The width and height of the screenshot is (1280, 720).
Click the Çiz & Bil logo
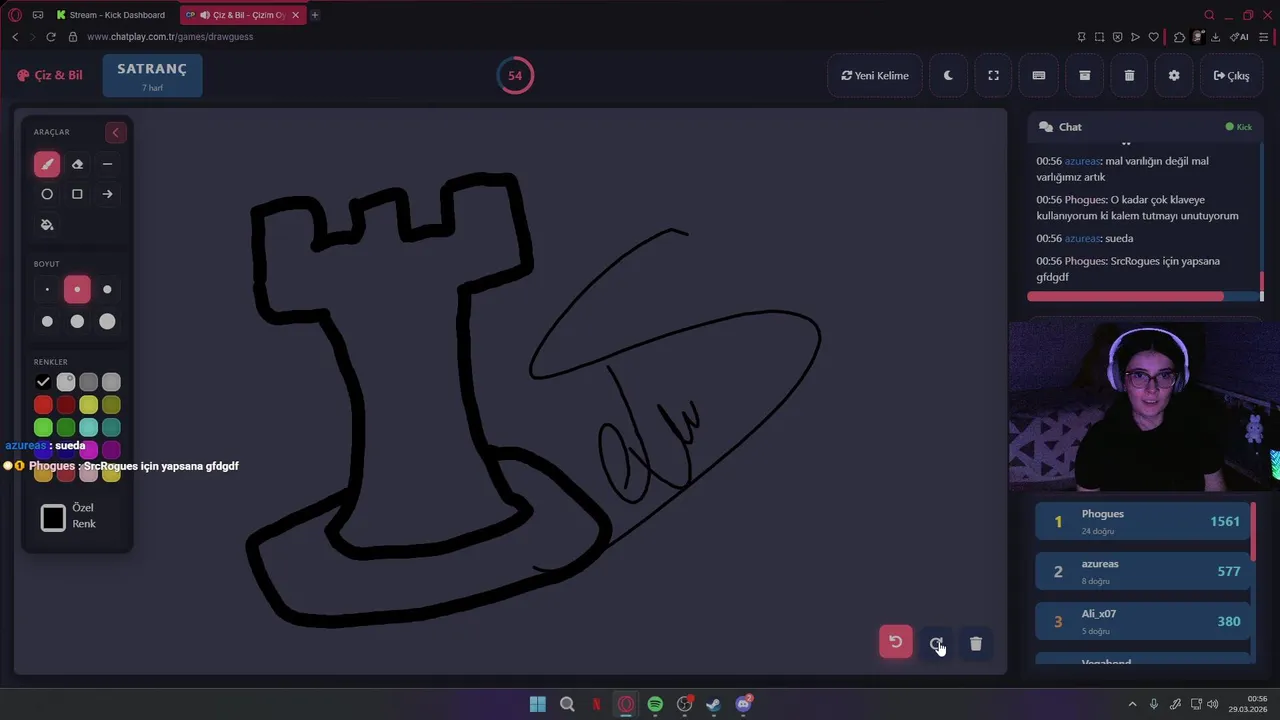click(50, 75)
